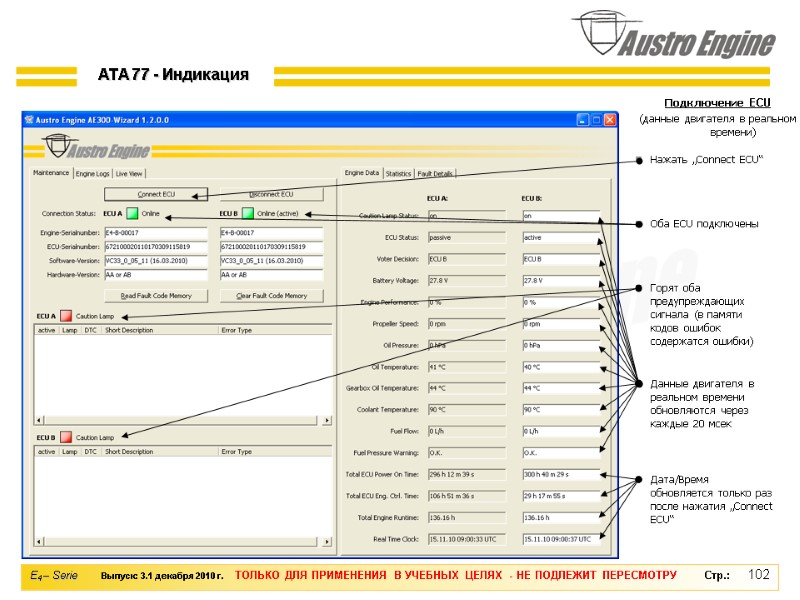Click ECU B Oil Temperature value 40 °C
The width and height of the screenshot is (800, 600).
561,367
